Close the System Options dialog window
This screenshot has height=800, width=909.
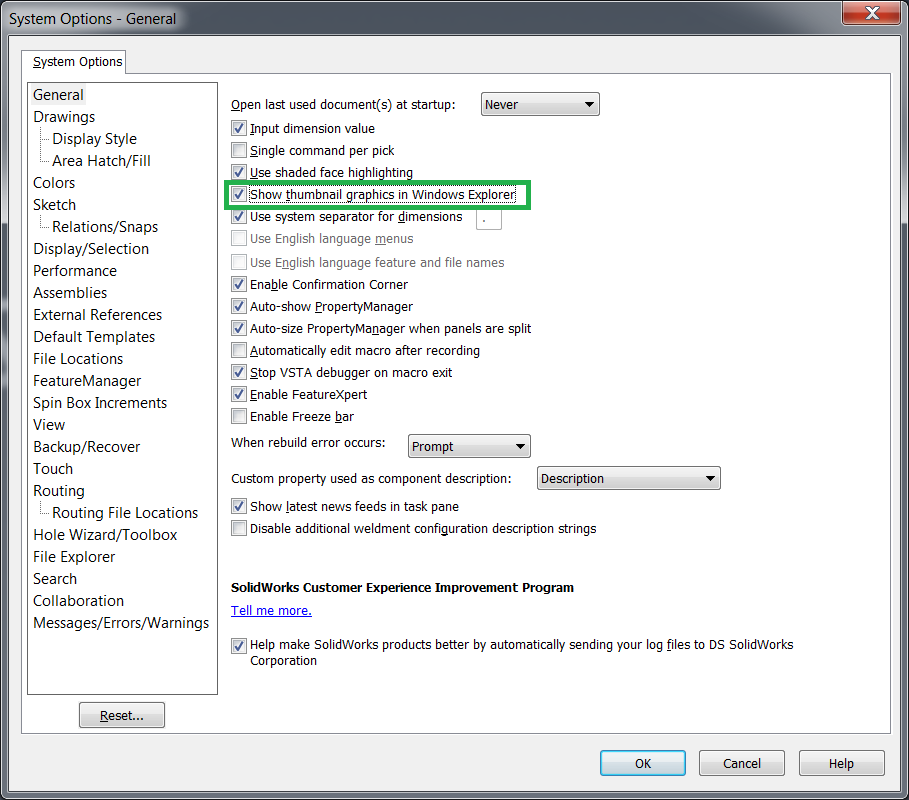[871, 13]
